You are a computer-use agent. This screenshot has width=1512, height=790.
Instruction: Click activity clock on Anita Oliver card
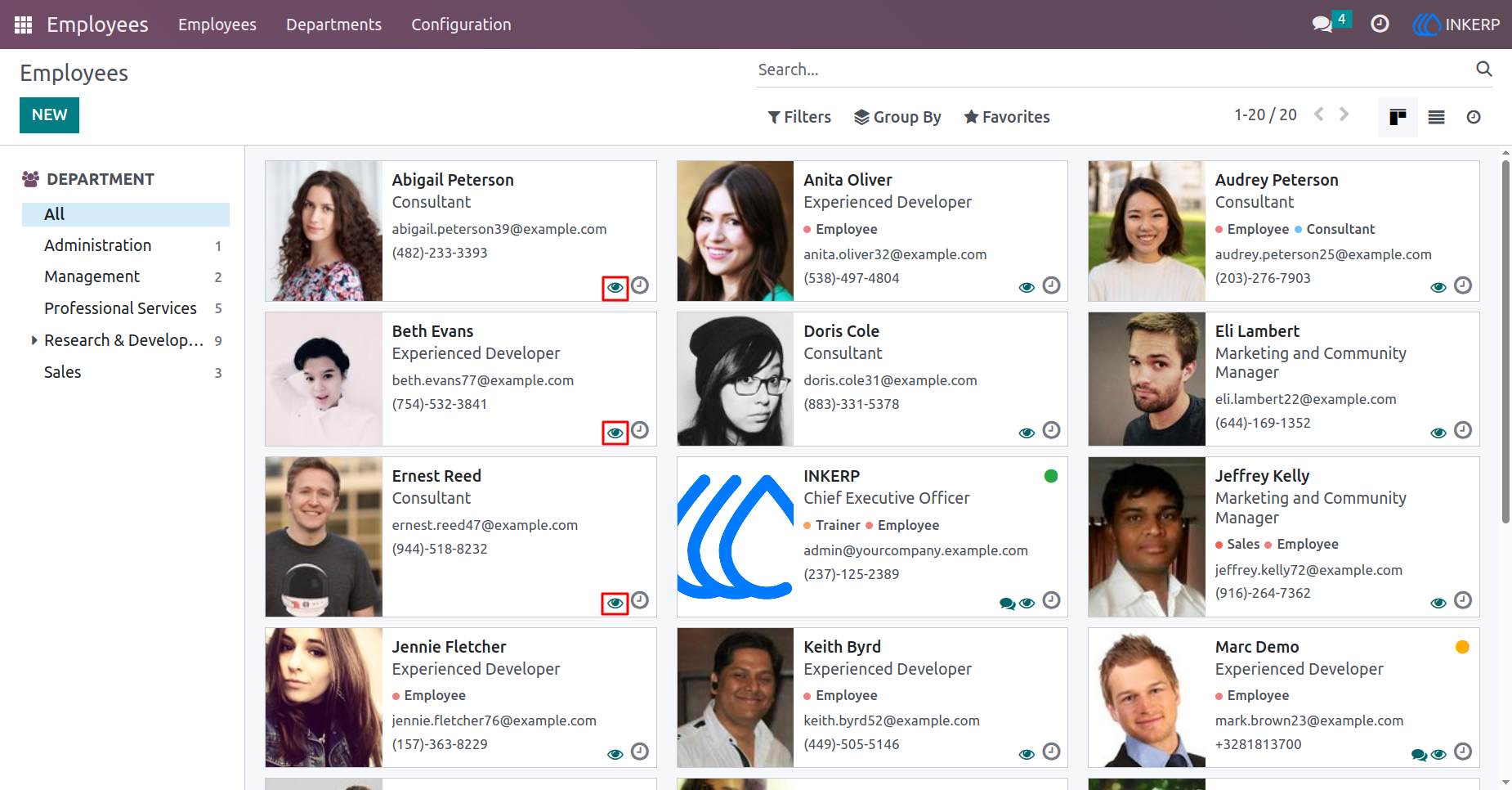point(1052,285)
